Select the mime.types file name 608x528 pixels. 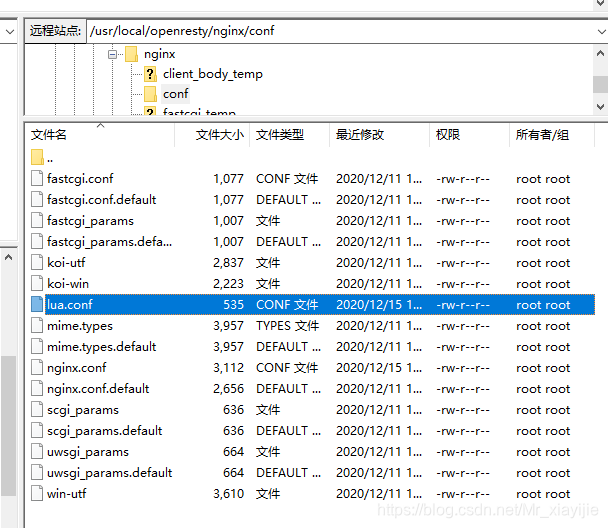80,326
